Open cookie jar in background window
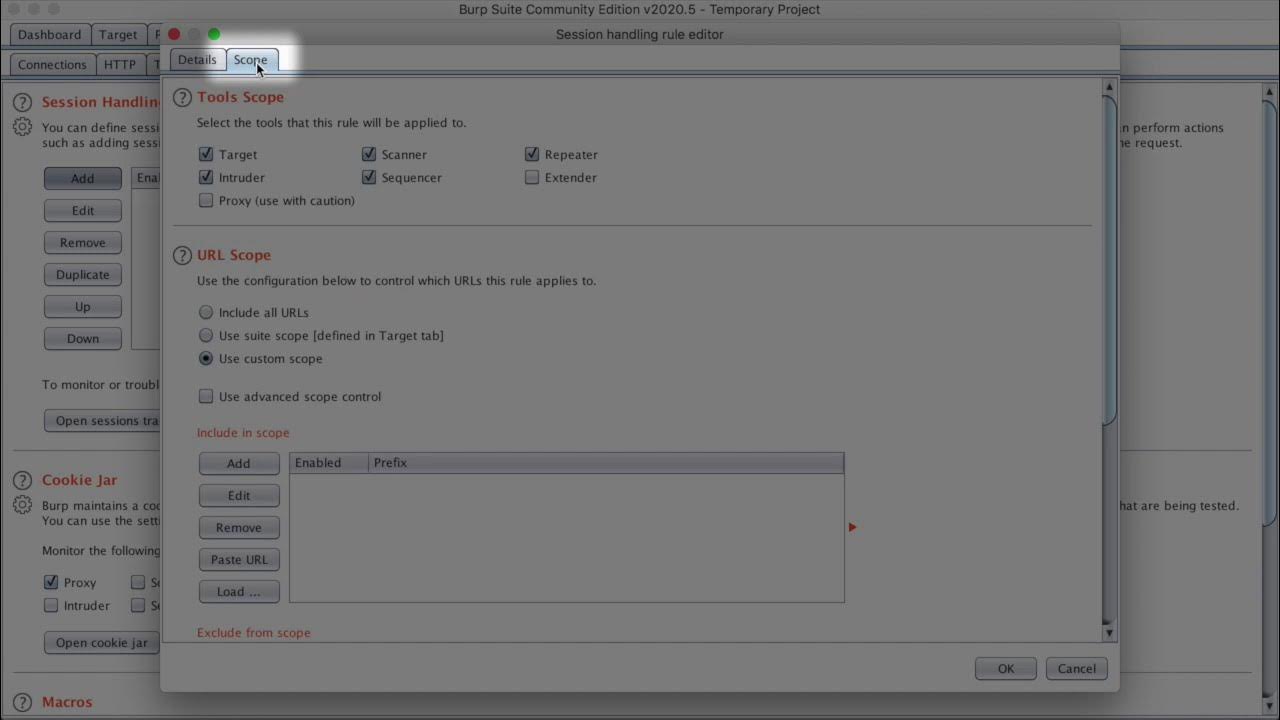This screenshot has height=720, width=1280. click(x=102, y=643)
